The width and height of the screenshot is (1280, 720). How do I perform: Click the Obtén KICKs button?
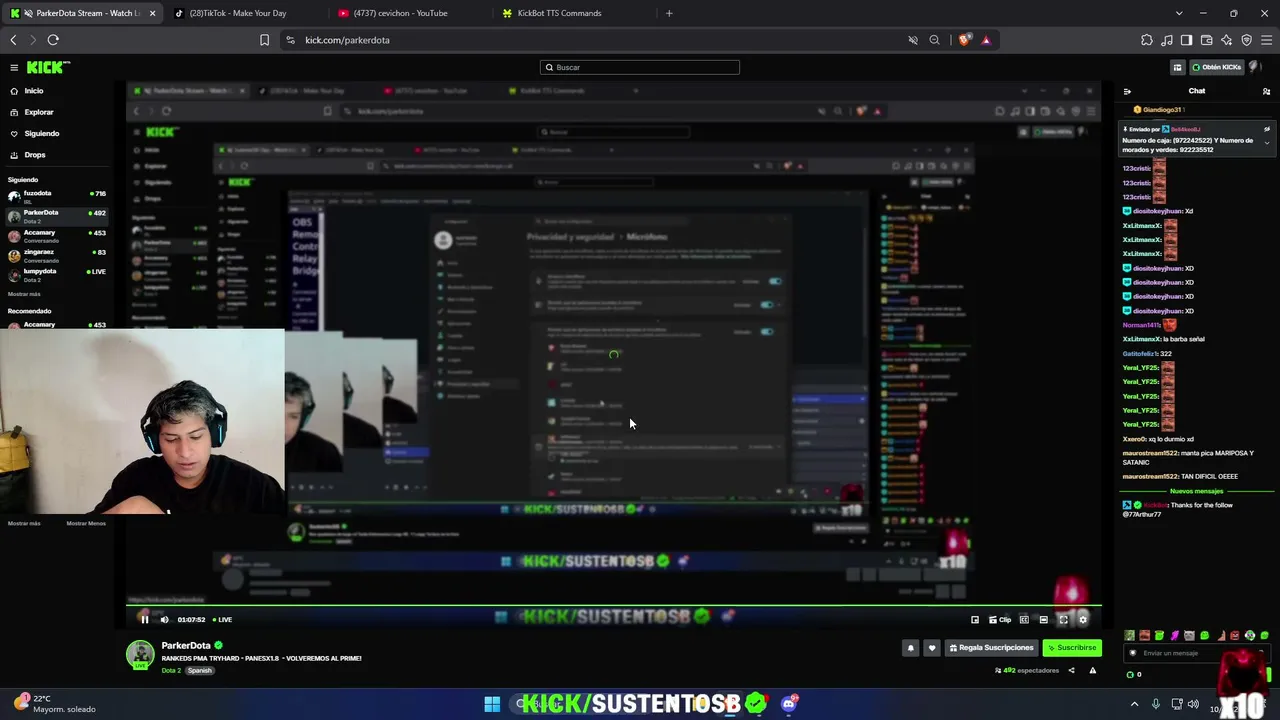(x=1217, y=67)
